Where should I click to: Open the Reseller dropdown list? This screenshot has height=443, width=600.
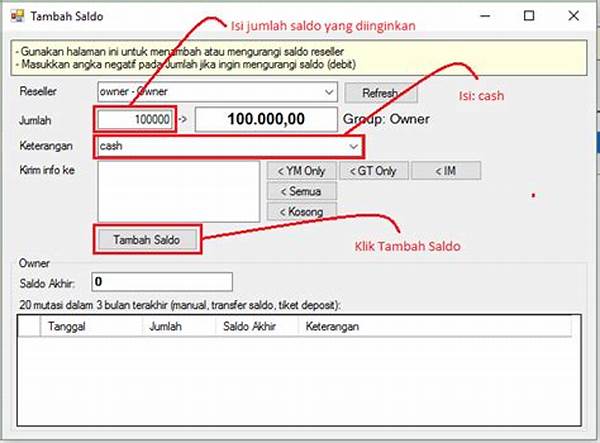pyautogui.click(x=329, y=92)
